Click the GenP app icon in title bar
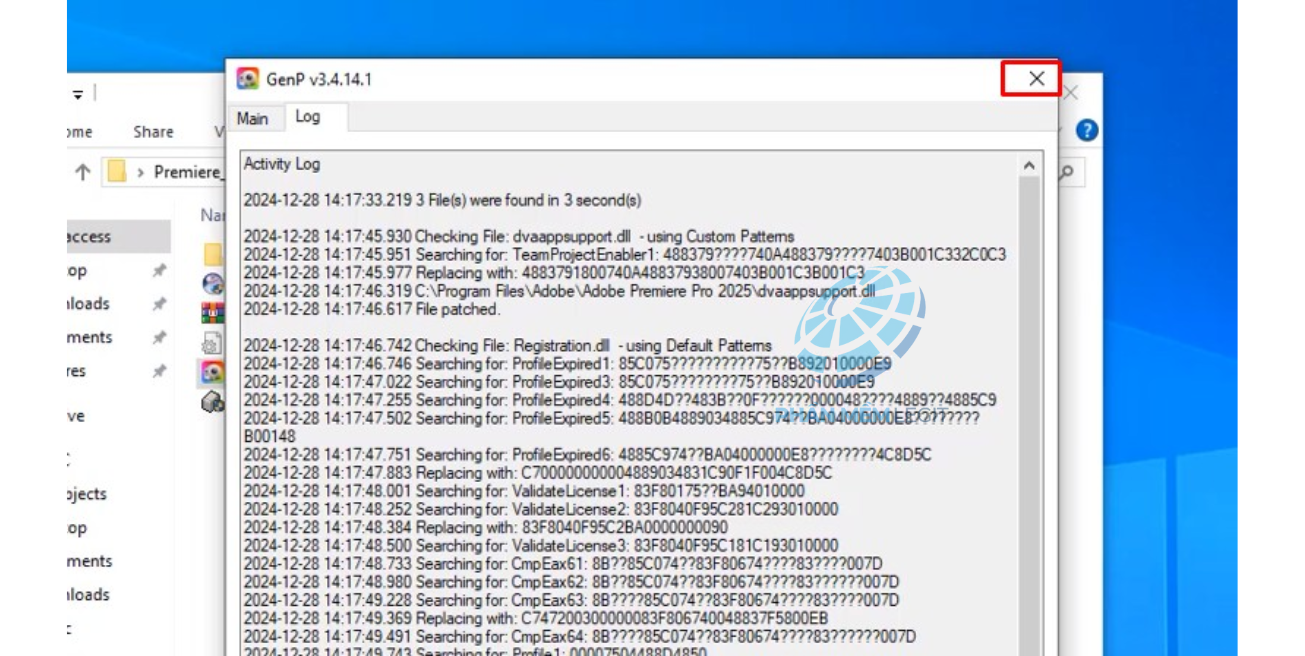1305x656 pixels. tap(248, 79)
